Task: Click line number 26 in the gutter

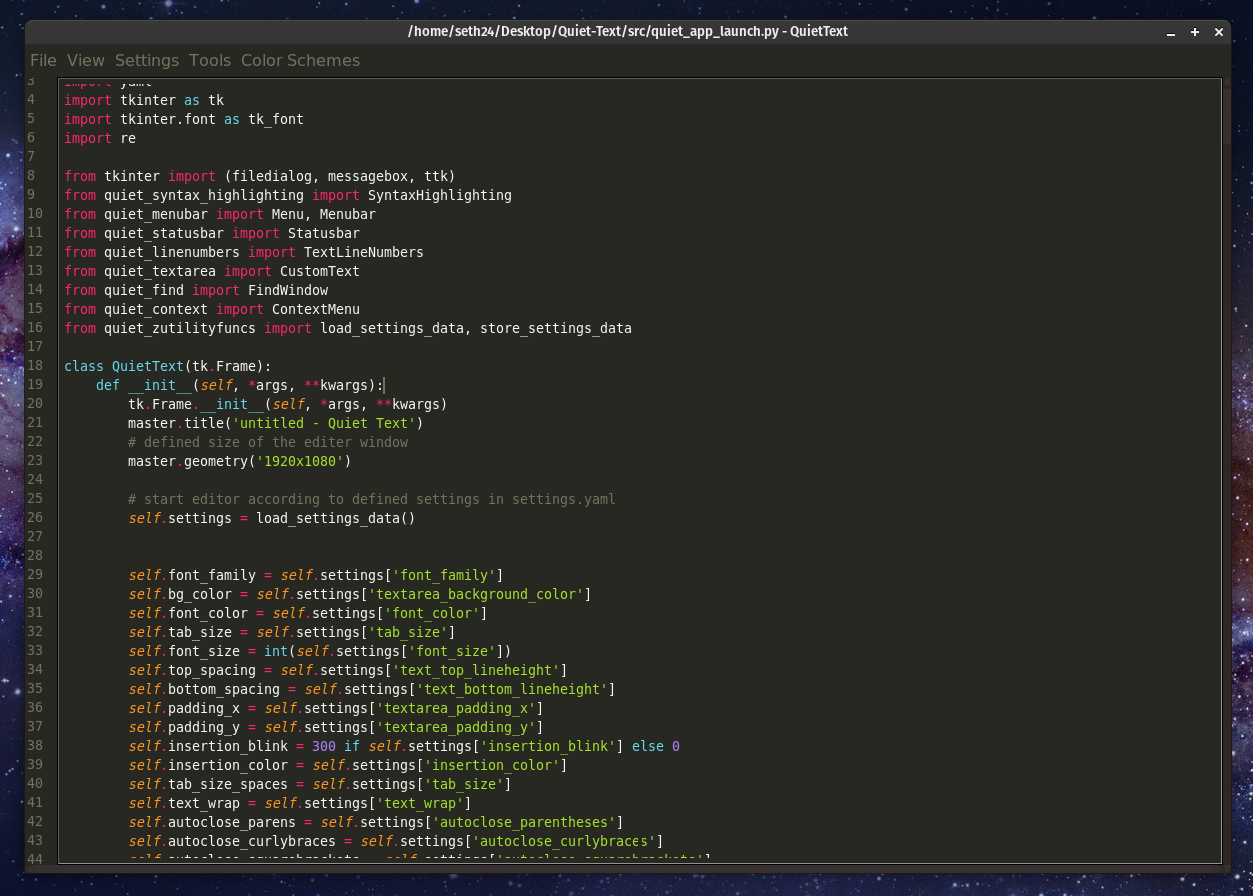Action: click(x=35, y=518)
